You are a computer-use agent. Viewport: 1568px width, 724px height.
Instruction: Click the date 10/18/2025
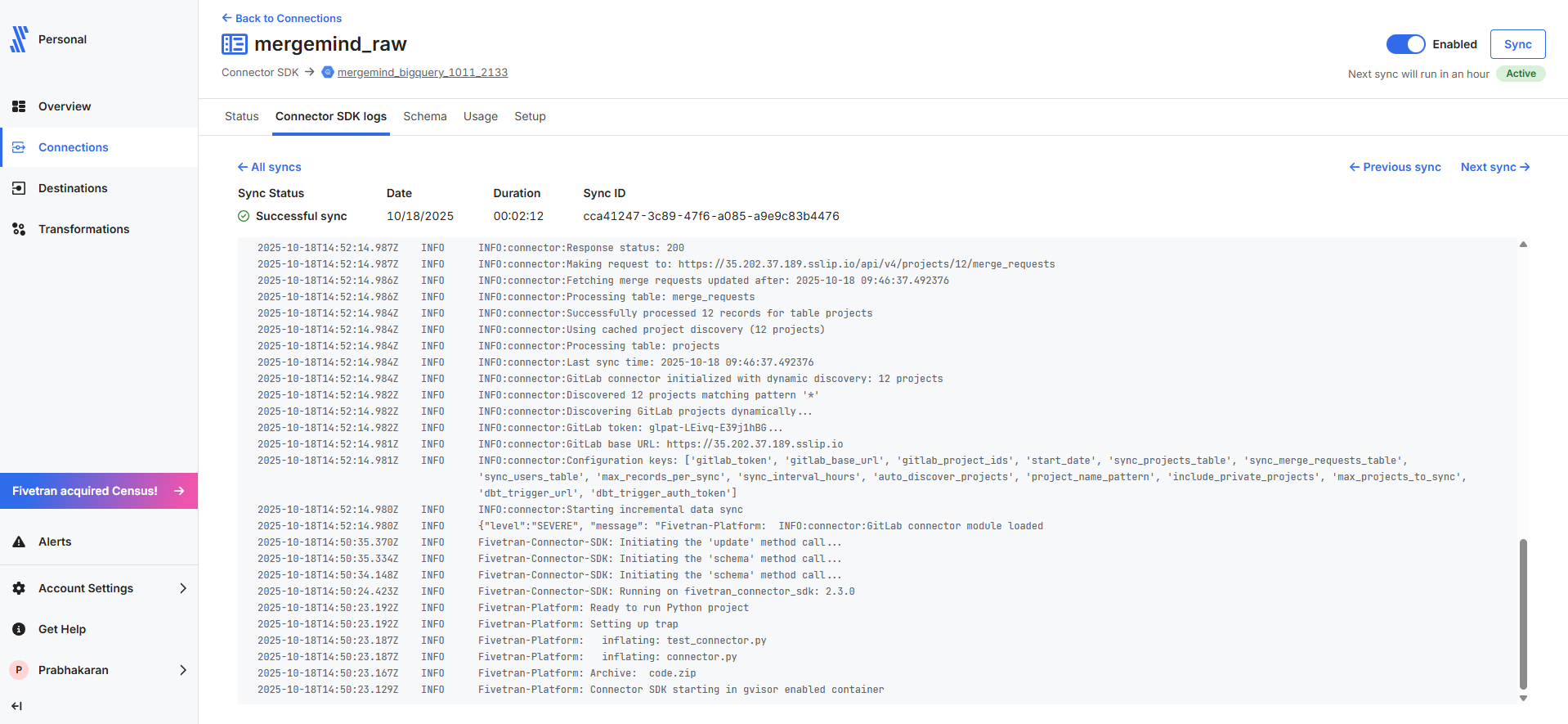420,216
